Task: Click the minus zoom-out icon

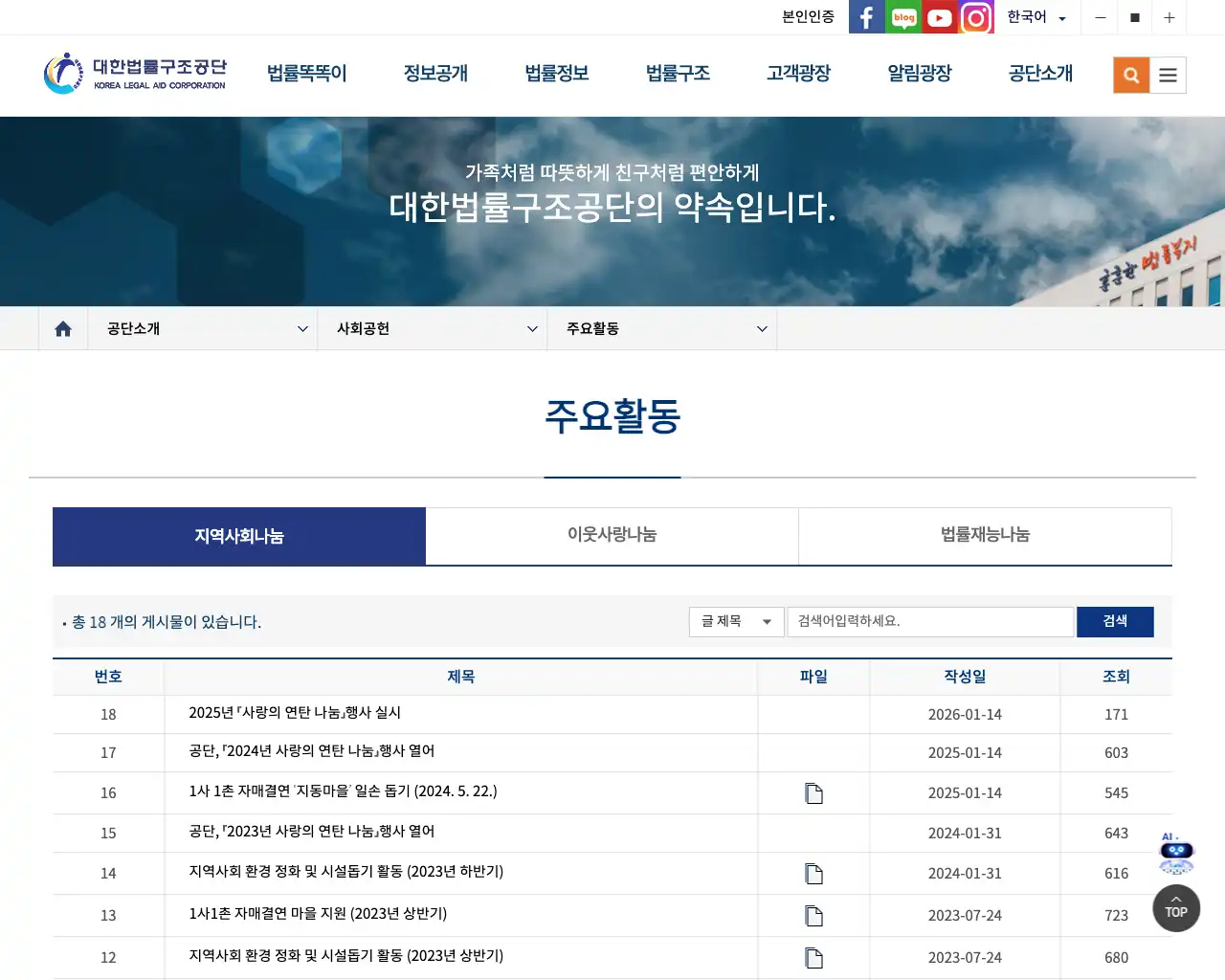Action: [1101, 17]
